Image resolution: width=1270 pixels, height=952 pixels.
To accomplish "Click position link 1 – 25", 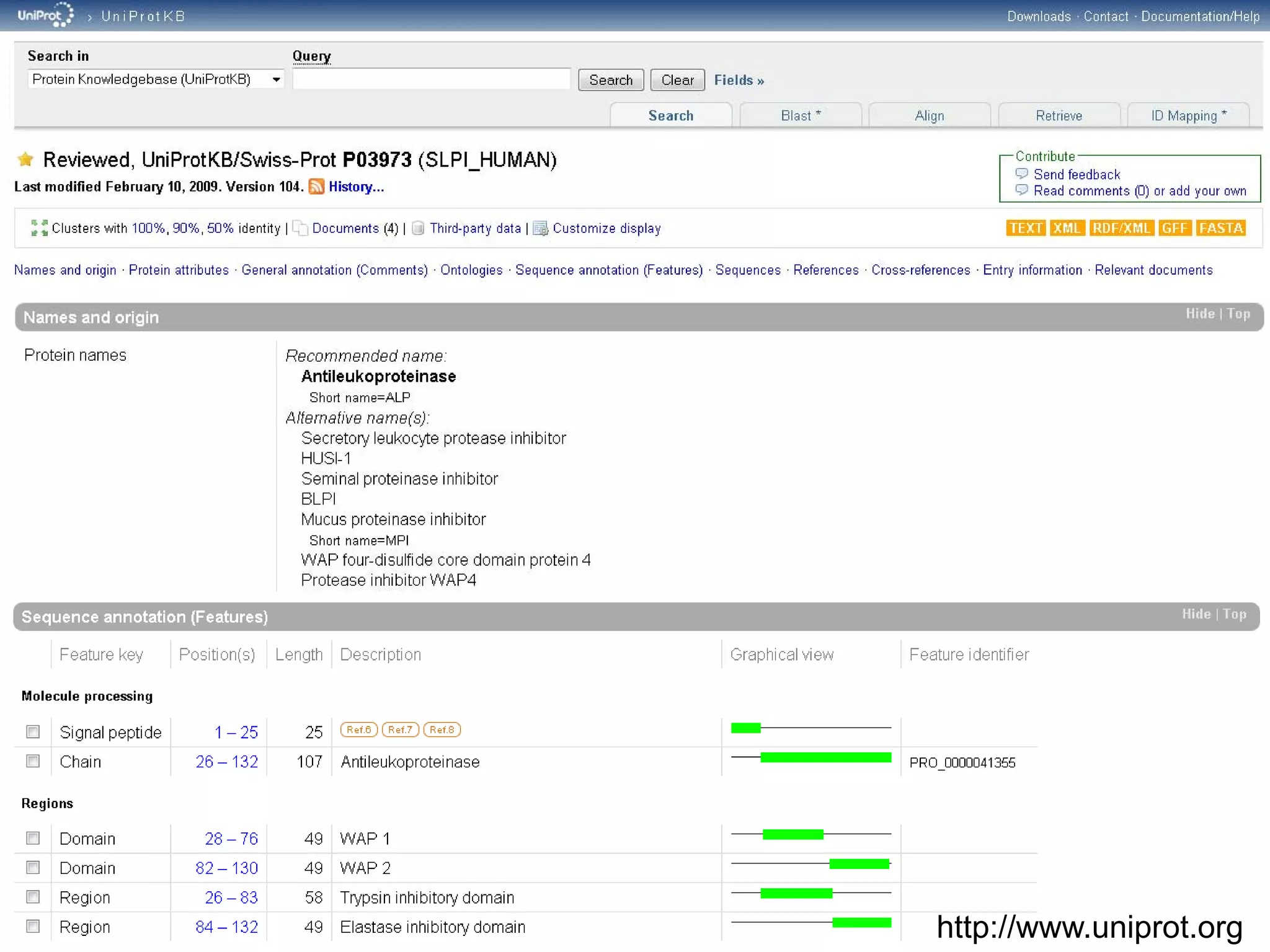I will [x=236, y=732].
